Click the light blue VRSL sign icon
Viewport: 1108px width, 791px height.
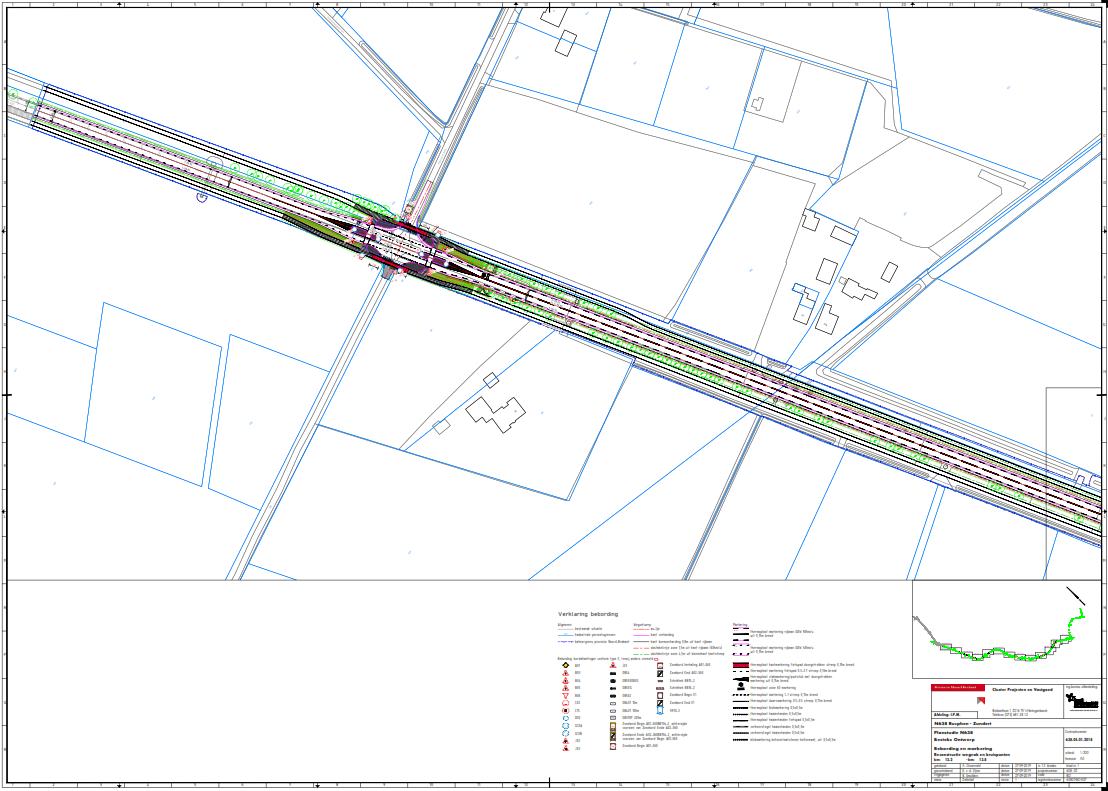click(x=660, y=711)
